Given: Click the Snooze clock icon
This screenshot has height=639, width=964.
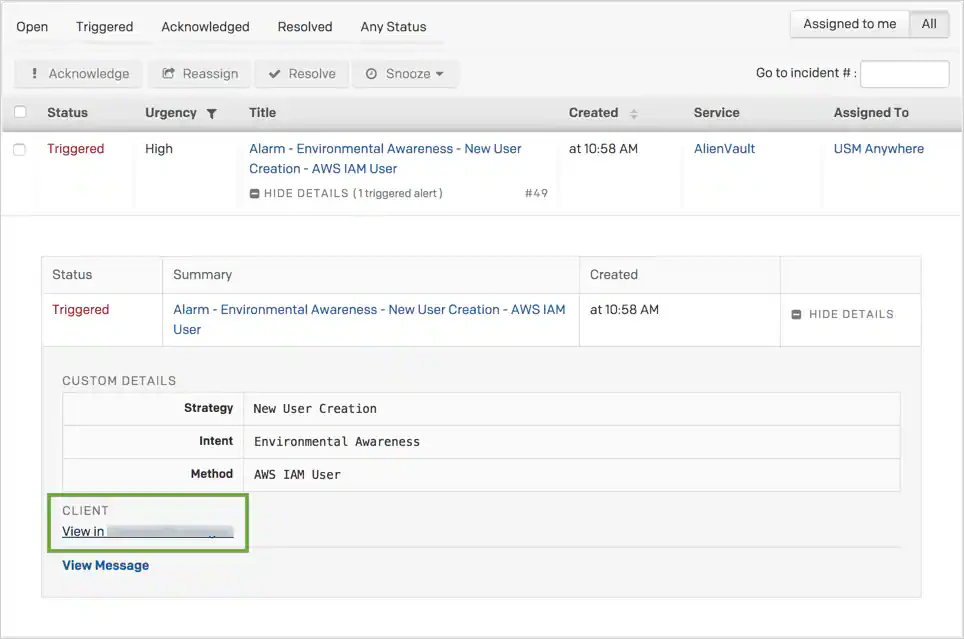Looking at the screenshot, I should click(x=371, y=74).
